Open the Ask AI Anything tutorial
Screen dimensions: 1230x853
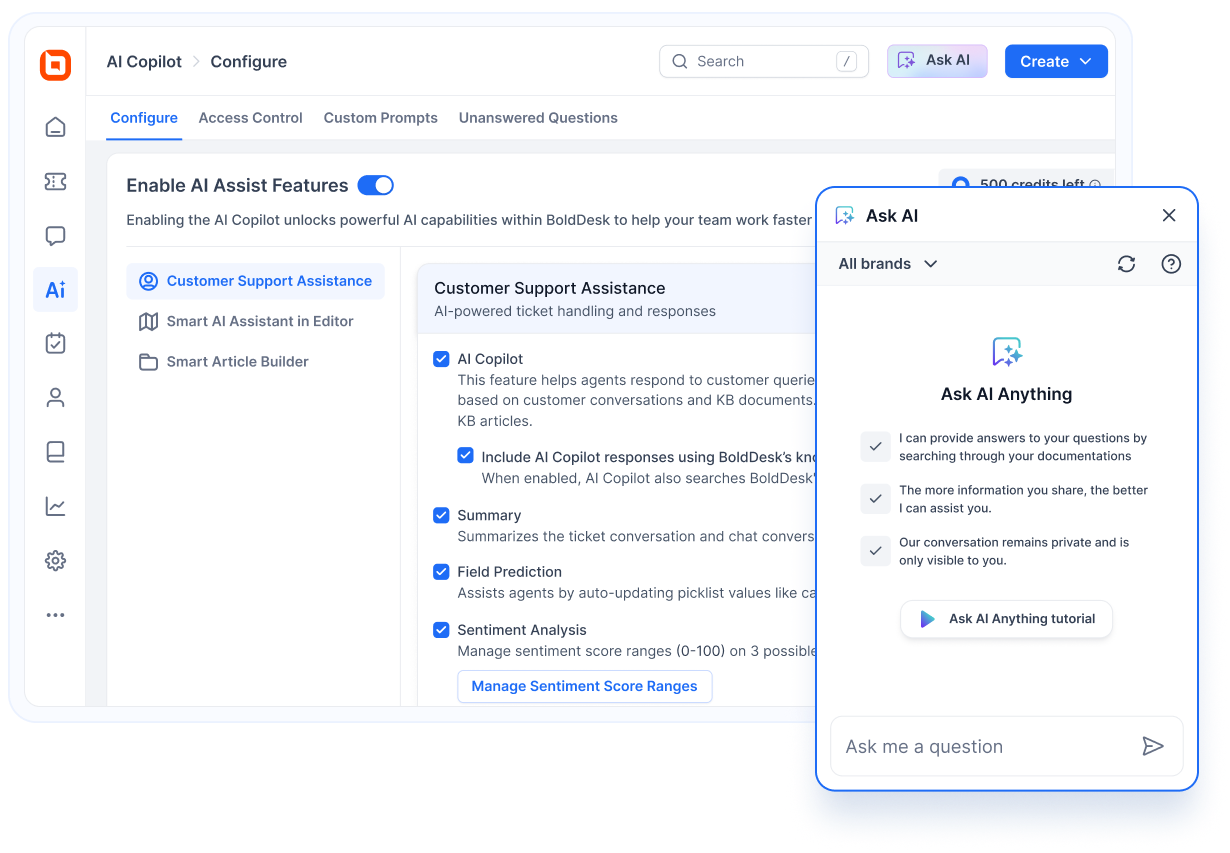click(1006, 619)
